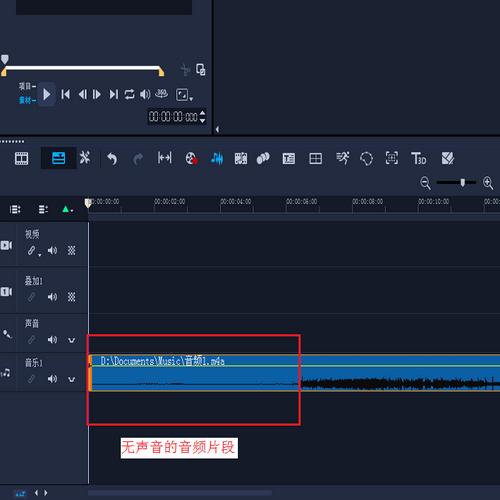Toggle ripple editing on 视频 track
Screen dimensions: 500x500
[31, 250]
